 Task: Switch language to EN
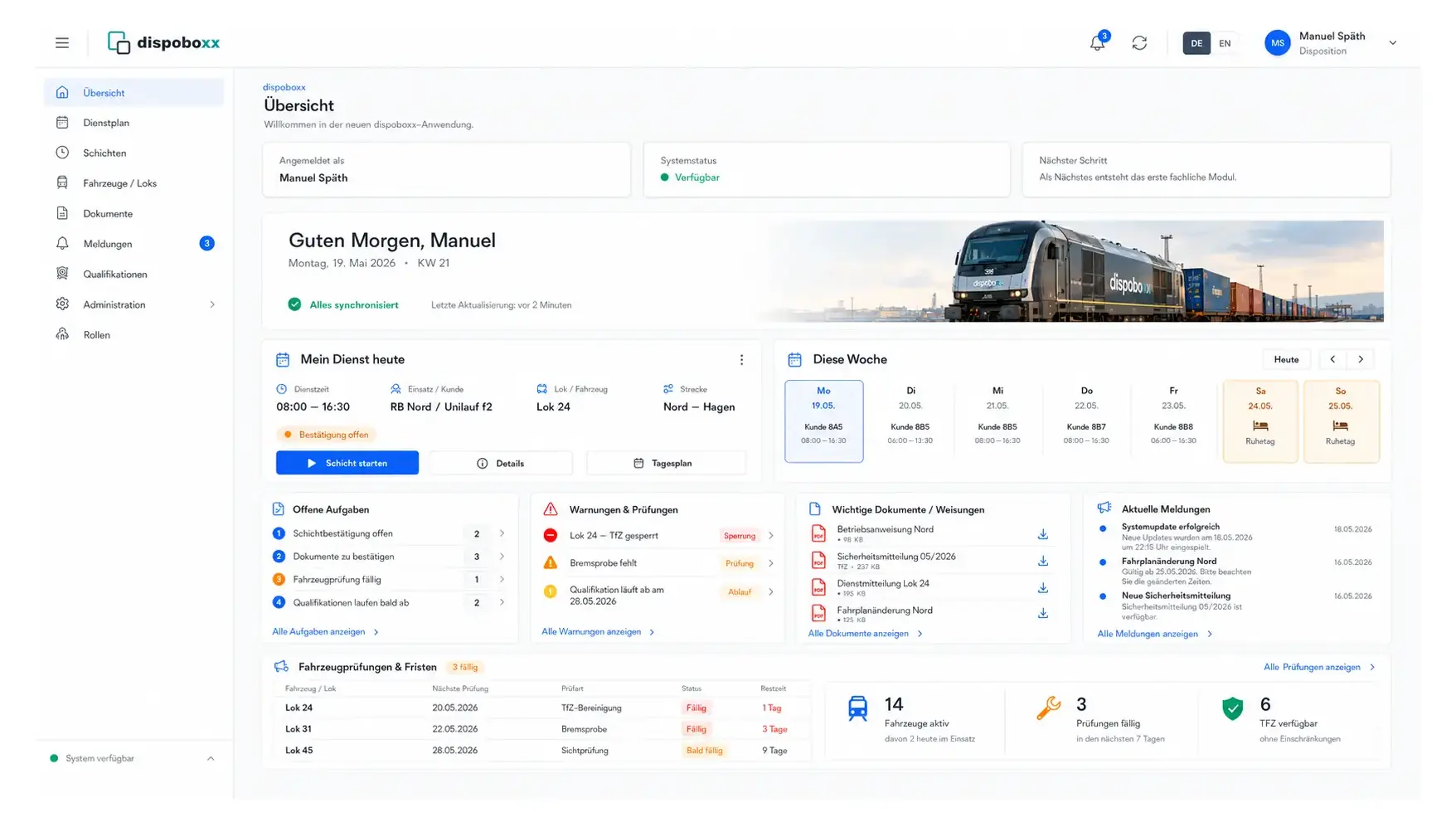(x=1225, y=43)
